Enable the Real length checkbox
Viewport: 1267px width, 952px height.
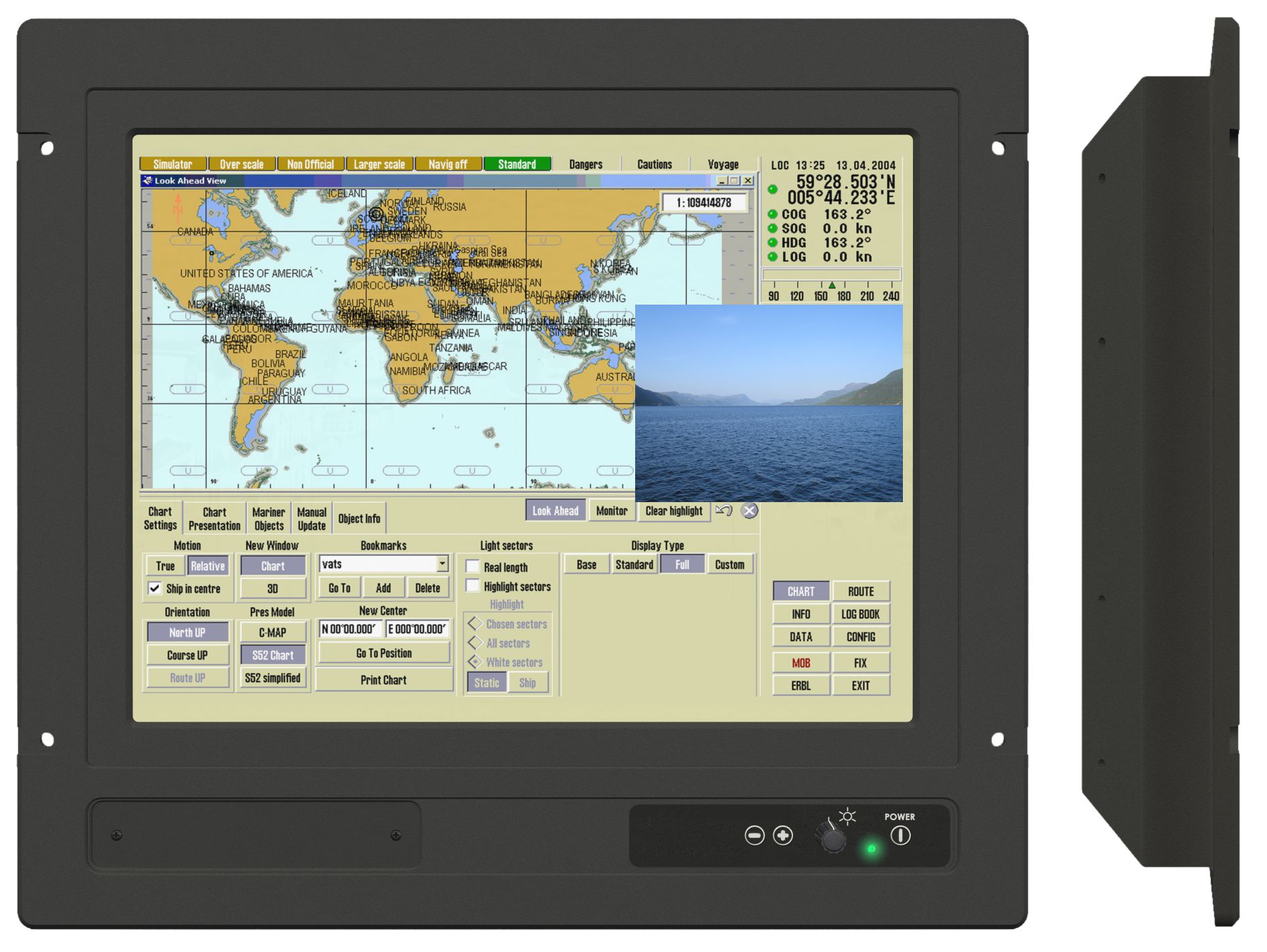point(473,567)
